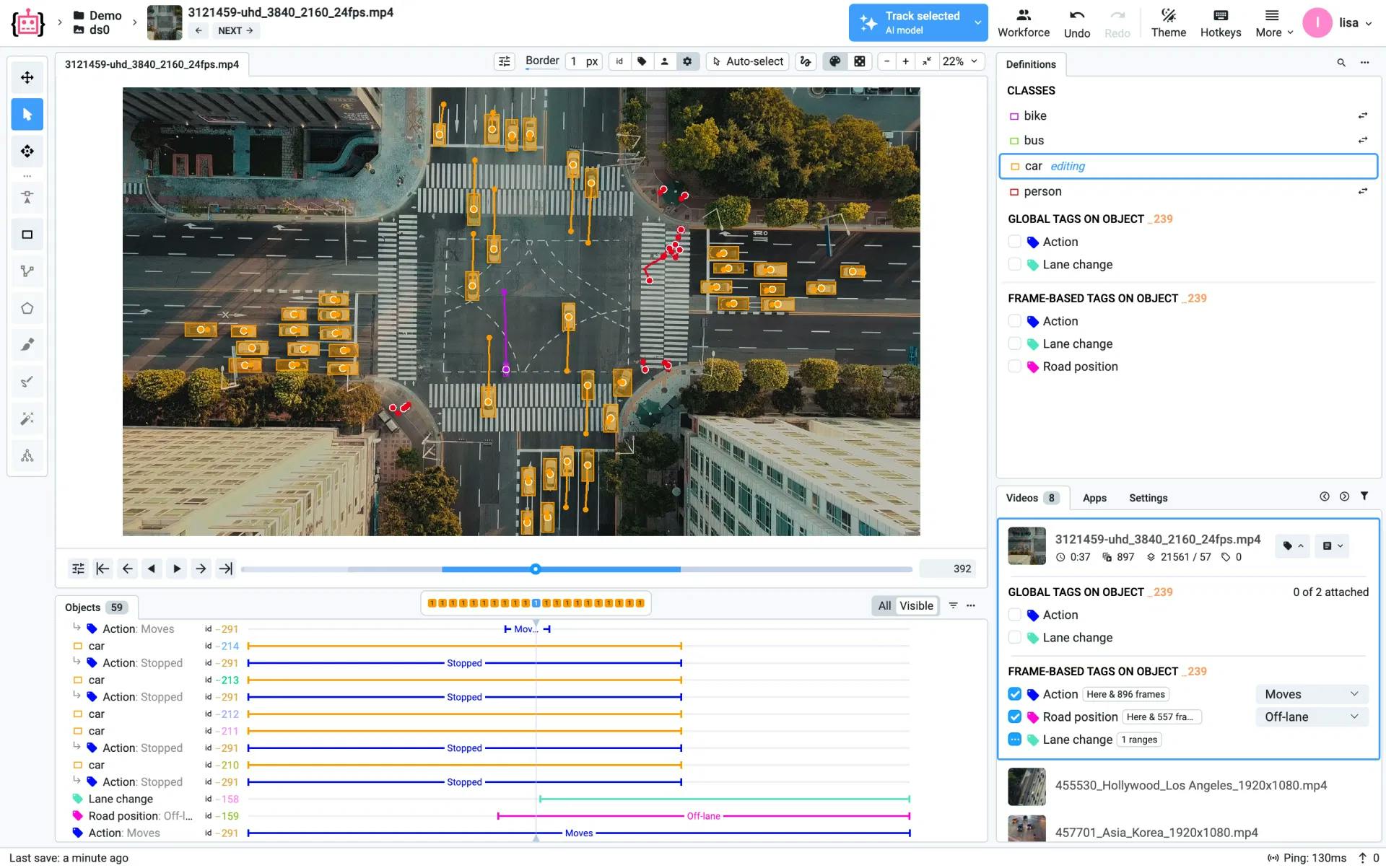Open the color palette display option
This screenshot has width=1386, height=868.
pyautogui.click(x=835, y=61)
